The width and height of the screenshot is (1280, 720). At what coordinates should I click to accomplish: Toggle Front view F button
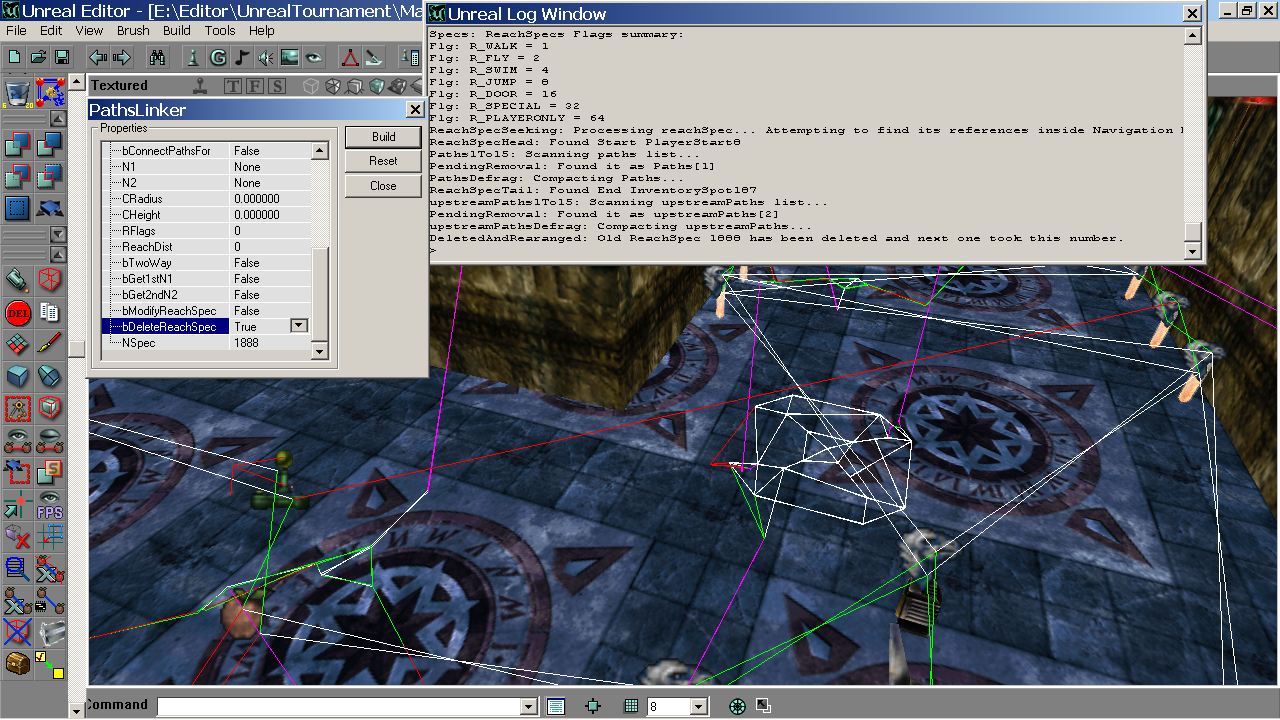click(255, 86)
